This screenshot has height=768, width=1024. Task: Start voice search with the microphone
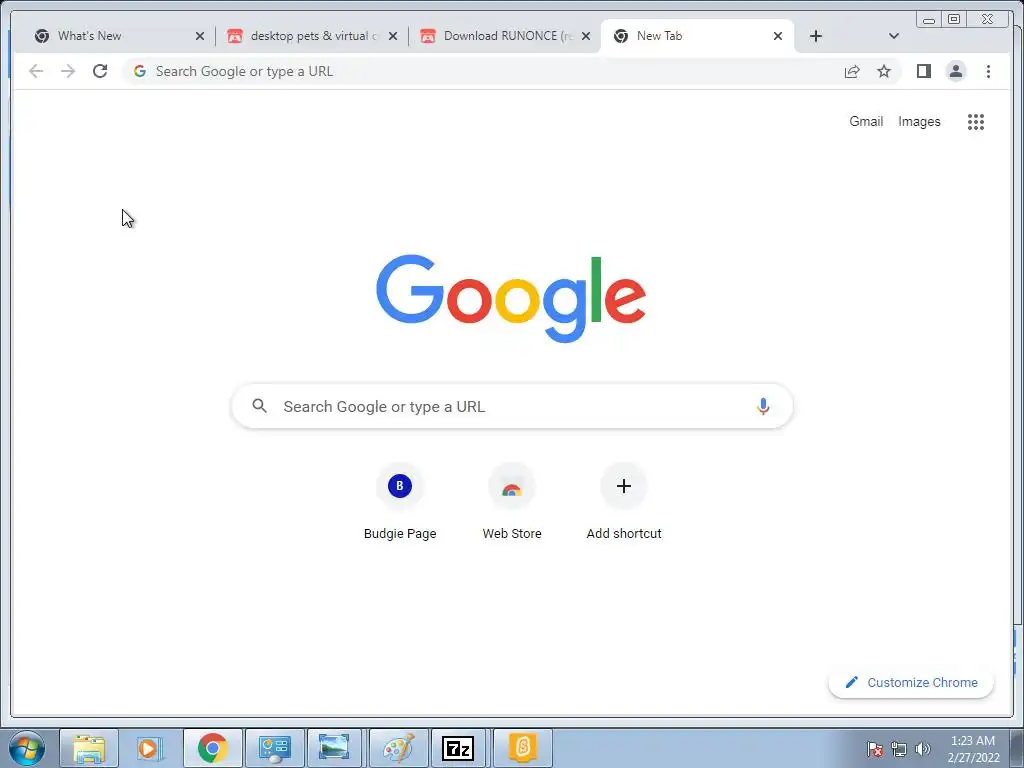pyautogui.click(x=763, y=406)
